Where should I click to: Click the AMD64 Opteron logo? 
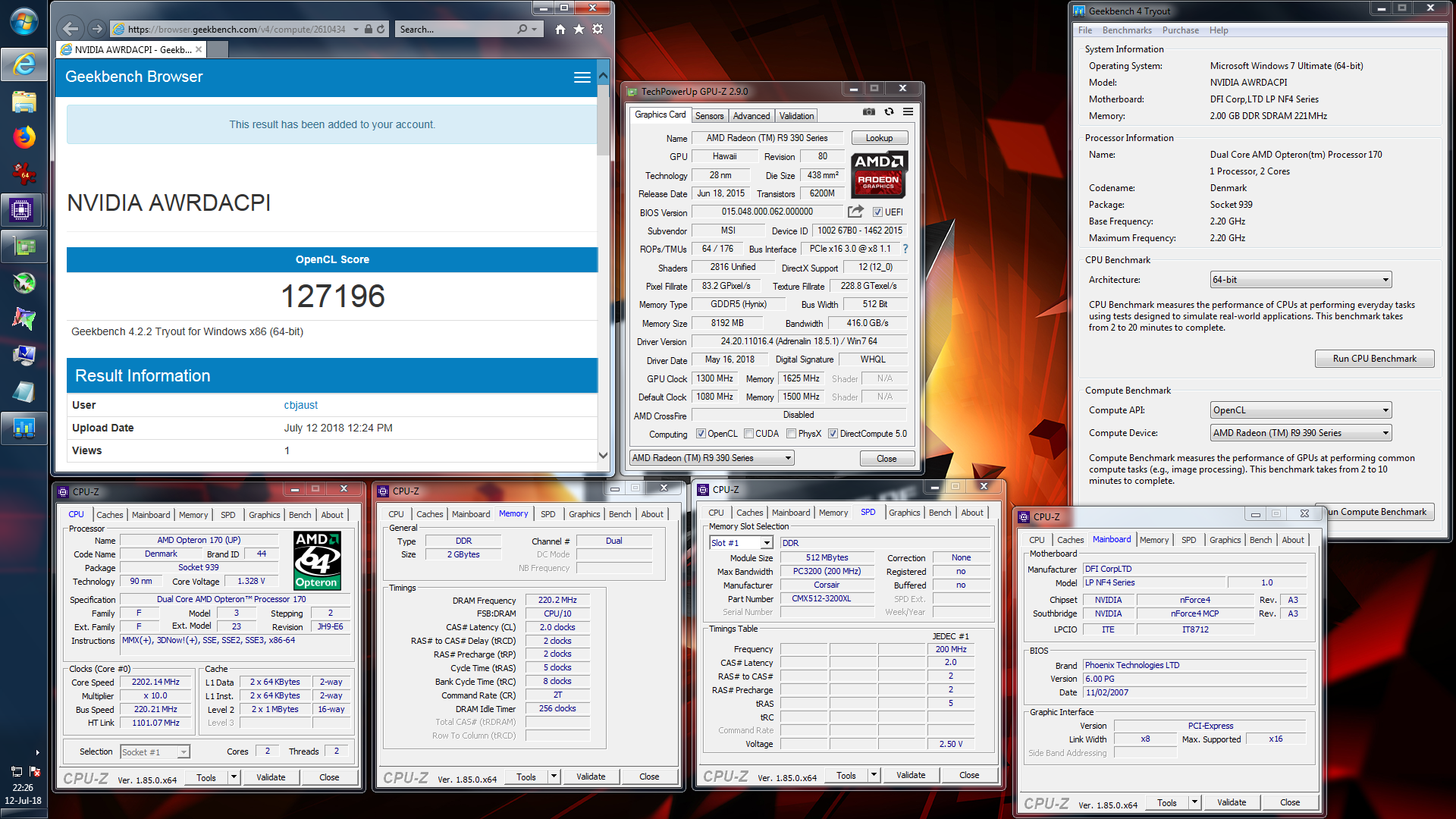pos(317,560)
